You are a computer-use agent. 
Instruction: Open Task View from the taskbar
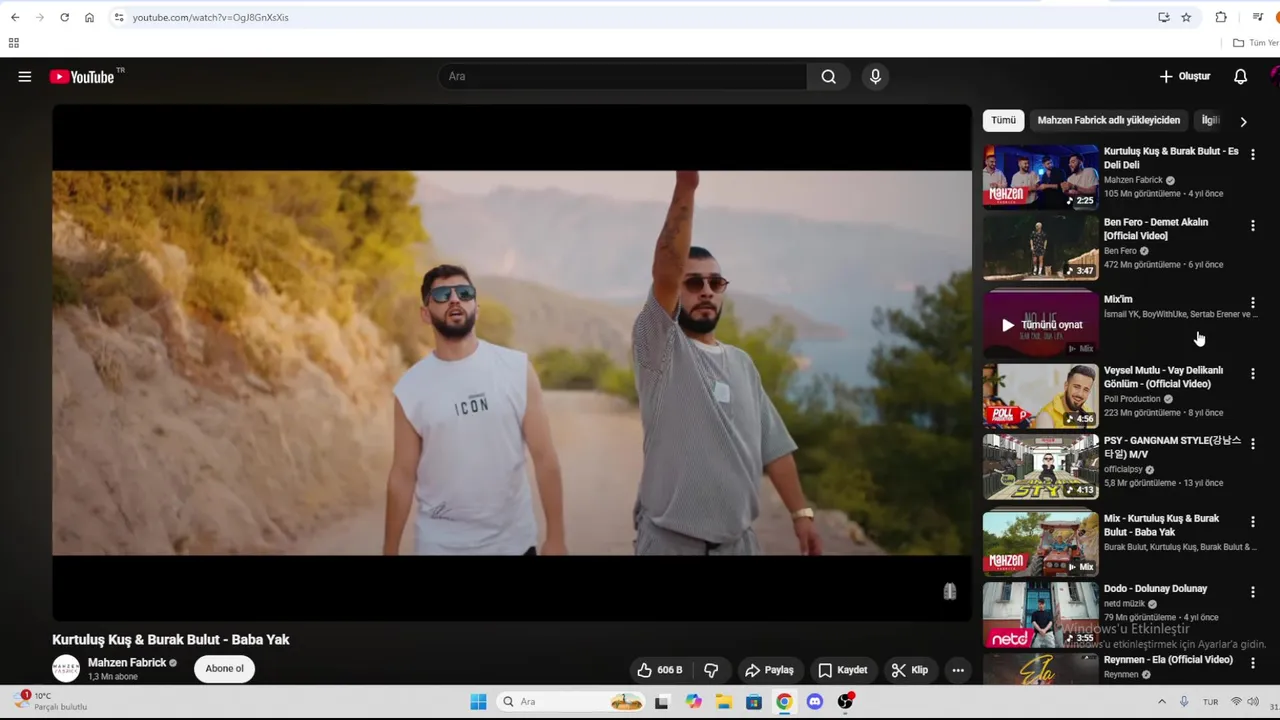click(661, 702)
